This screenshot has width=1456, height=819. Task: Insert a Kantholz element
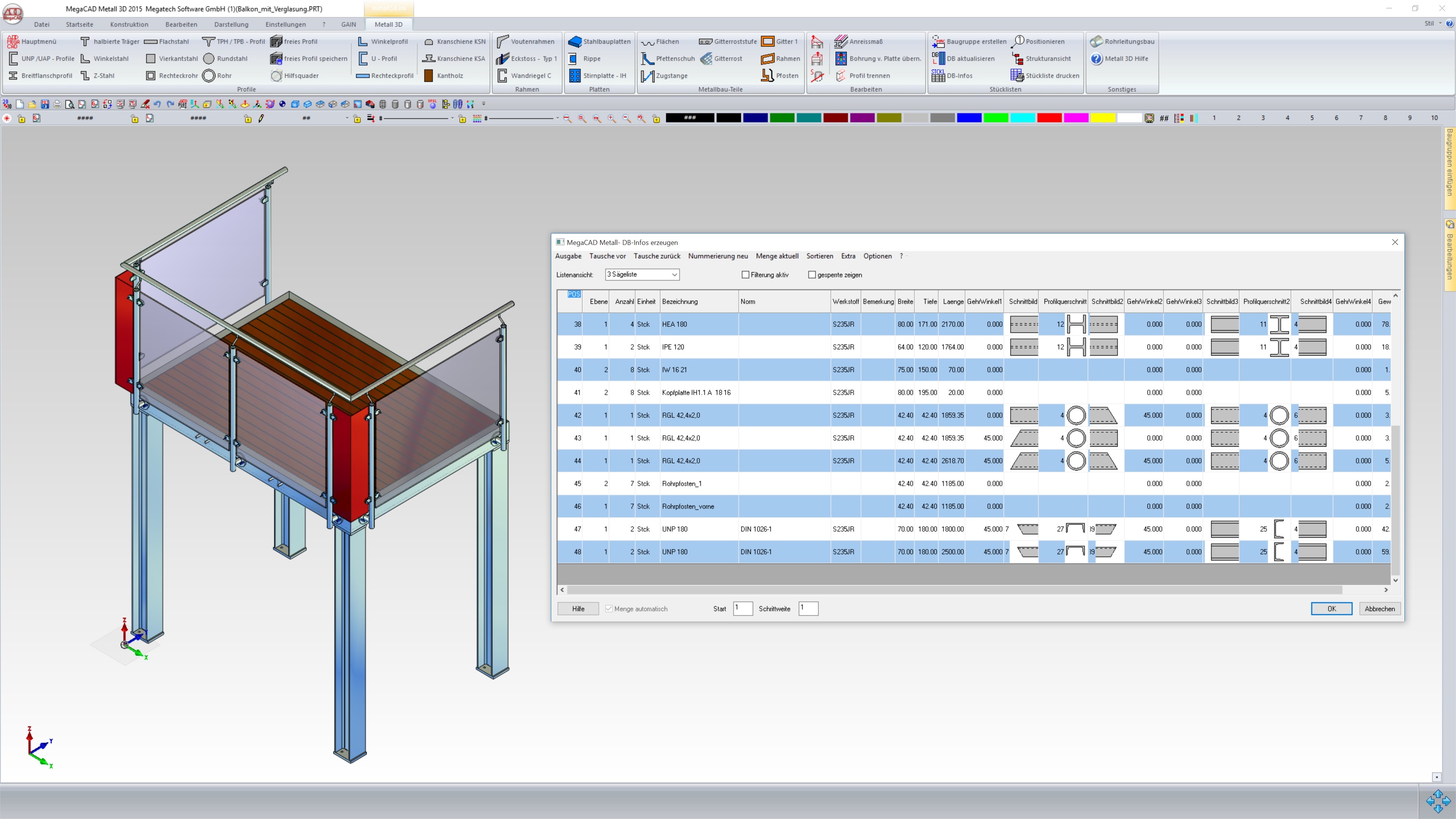[x=443, y=75]
